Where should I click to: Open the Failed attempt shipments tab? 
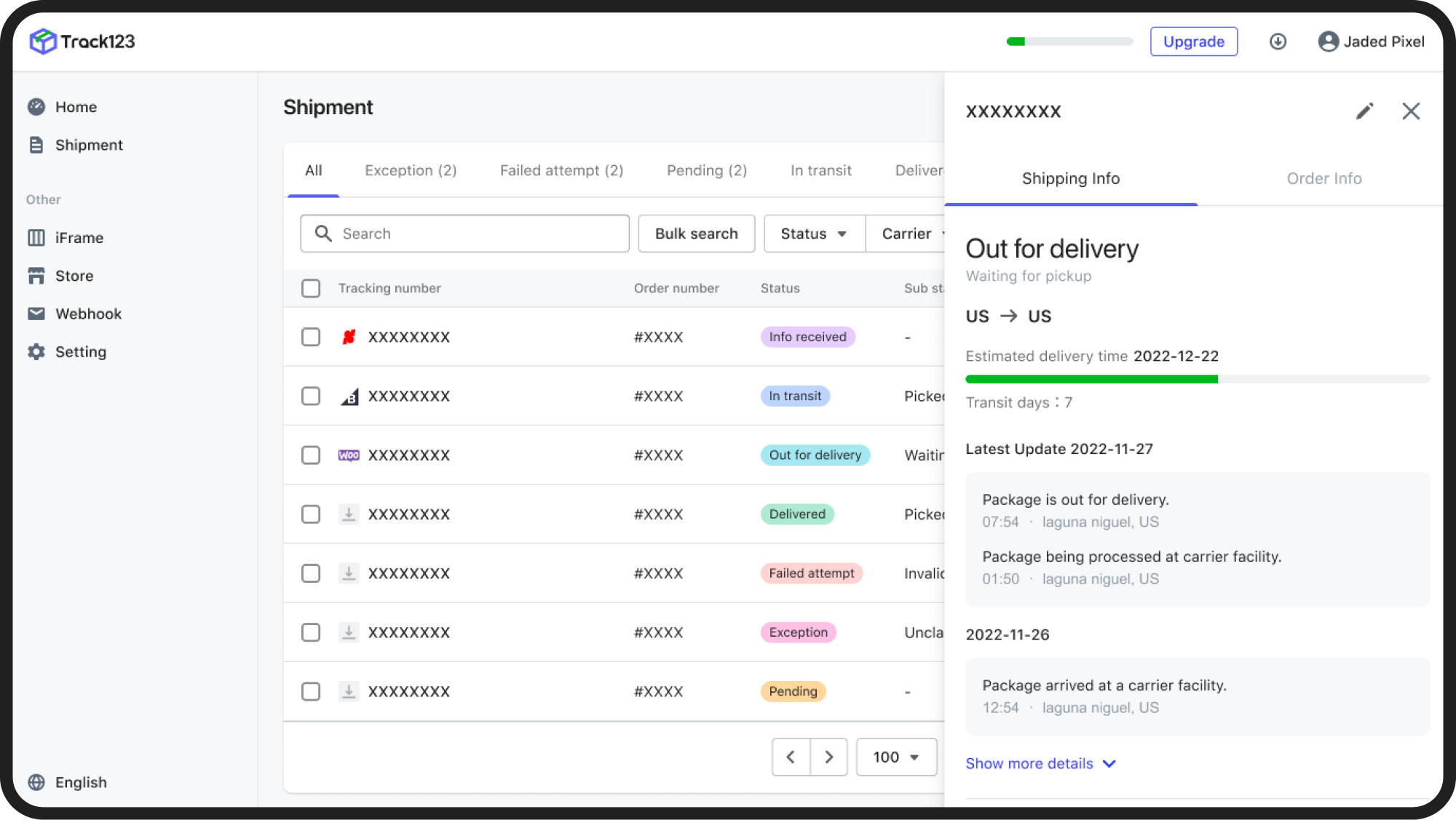click(x=561, y=170)
